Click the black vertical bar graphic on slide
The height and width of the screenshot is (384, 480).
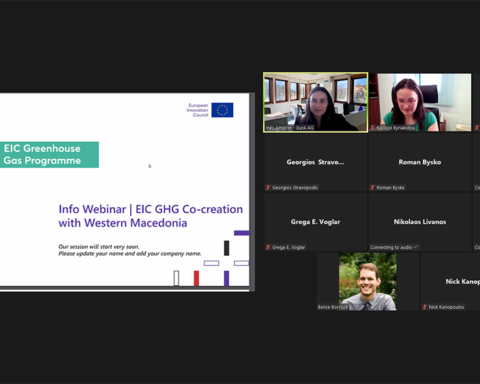pos(227,248)
